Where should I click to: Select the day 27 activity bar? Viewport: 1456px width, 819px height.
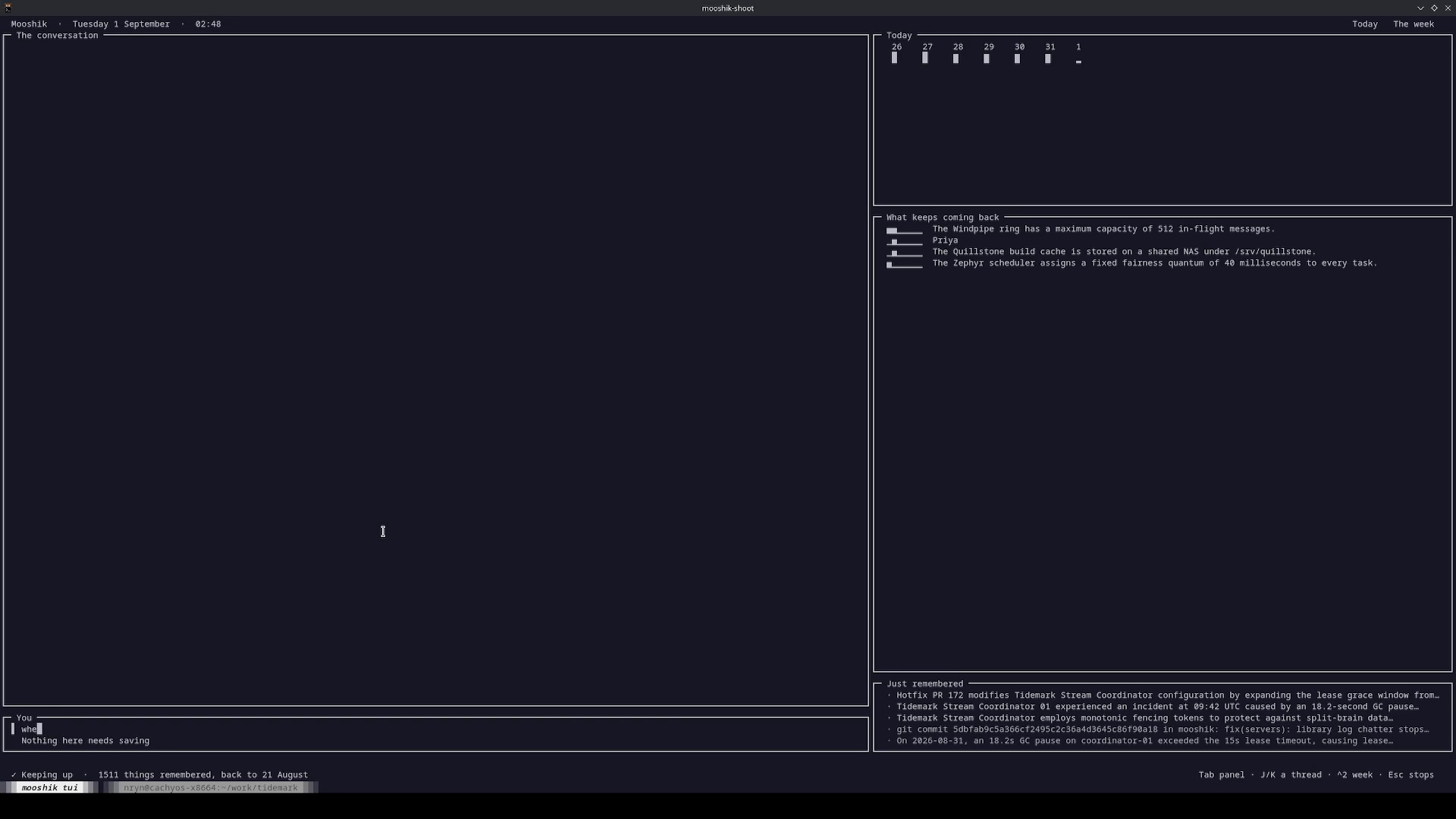tap(925, 58)
